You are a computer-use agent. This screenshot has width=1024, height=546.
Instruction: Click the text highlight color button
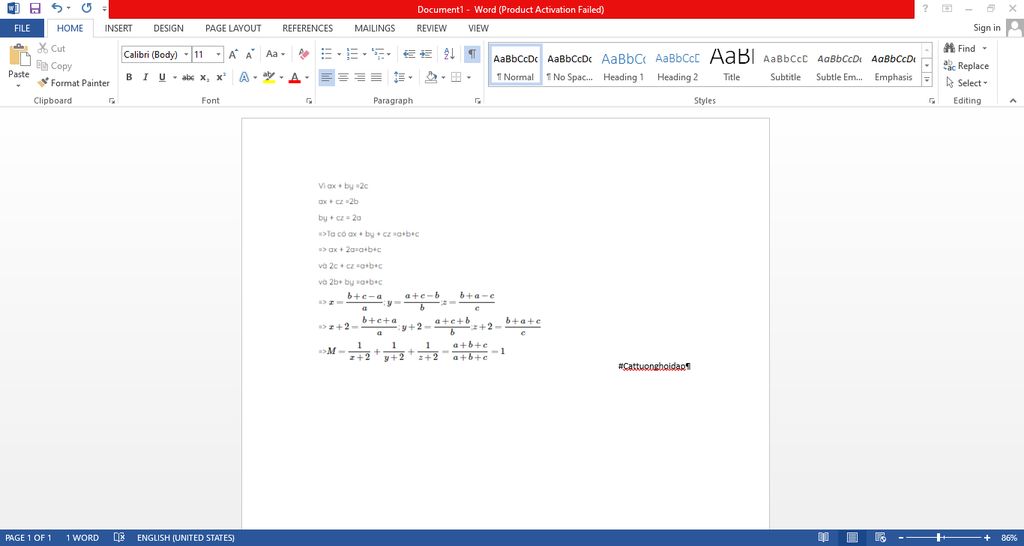[x=268, y=77]
